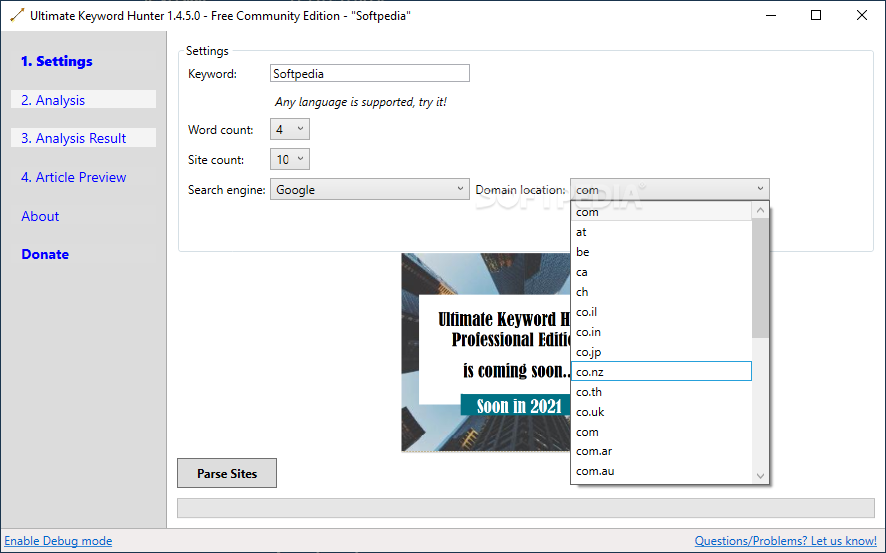This screenshot has height=553, width=886.
Task: Minimize the Ultimate Keyword Hunter window
Action: (x=771, y=15)
